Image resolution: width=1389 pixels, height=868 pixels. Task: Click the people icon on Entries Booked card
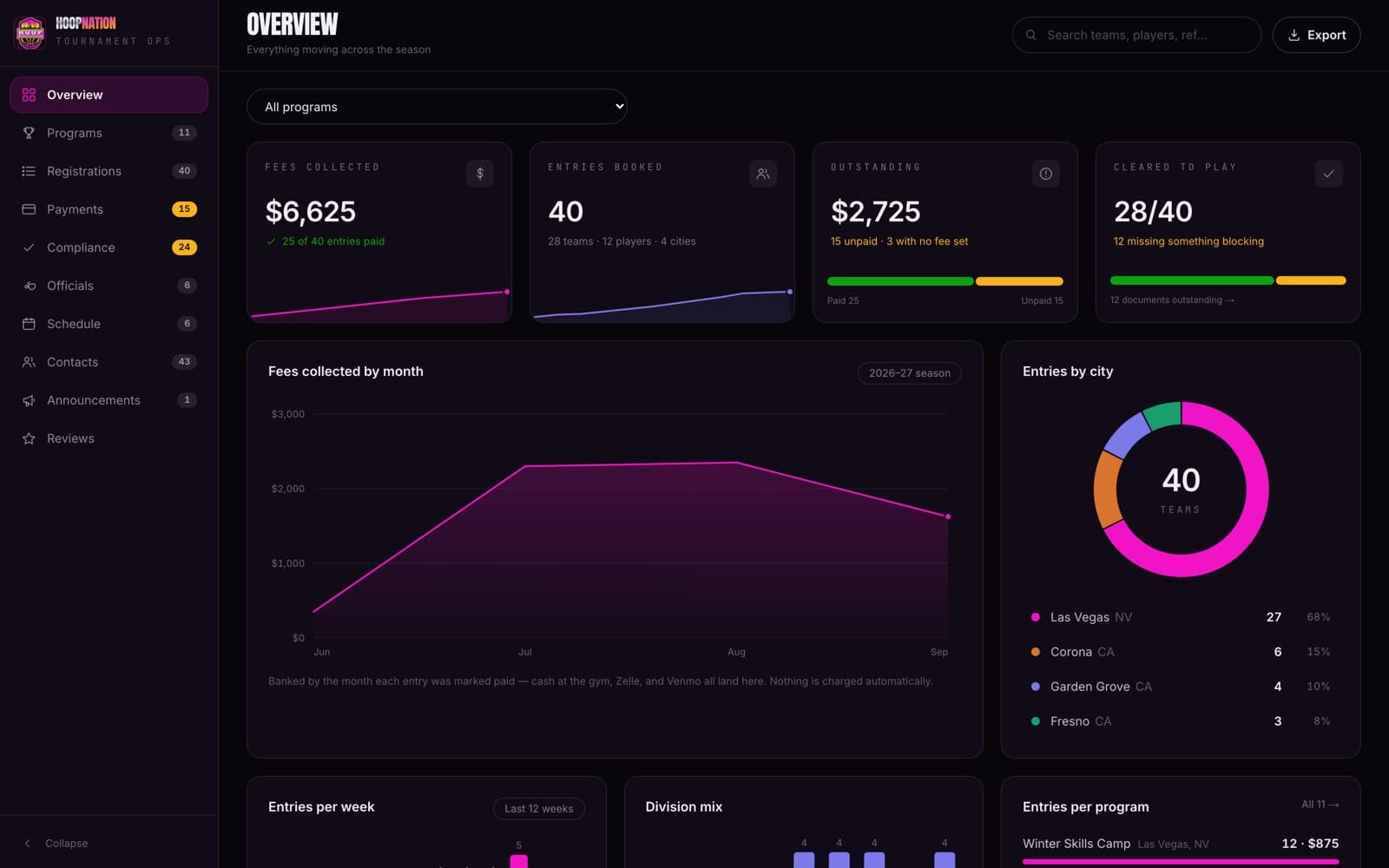pyautogui.click(x=763, y=174)
